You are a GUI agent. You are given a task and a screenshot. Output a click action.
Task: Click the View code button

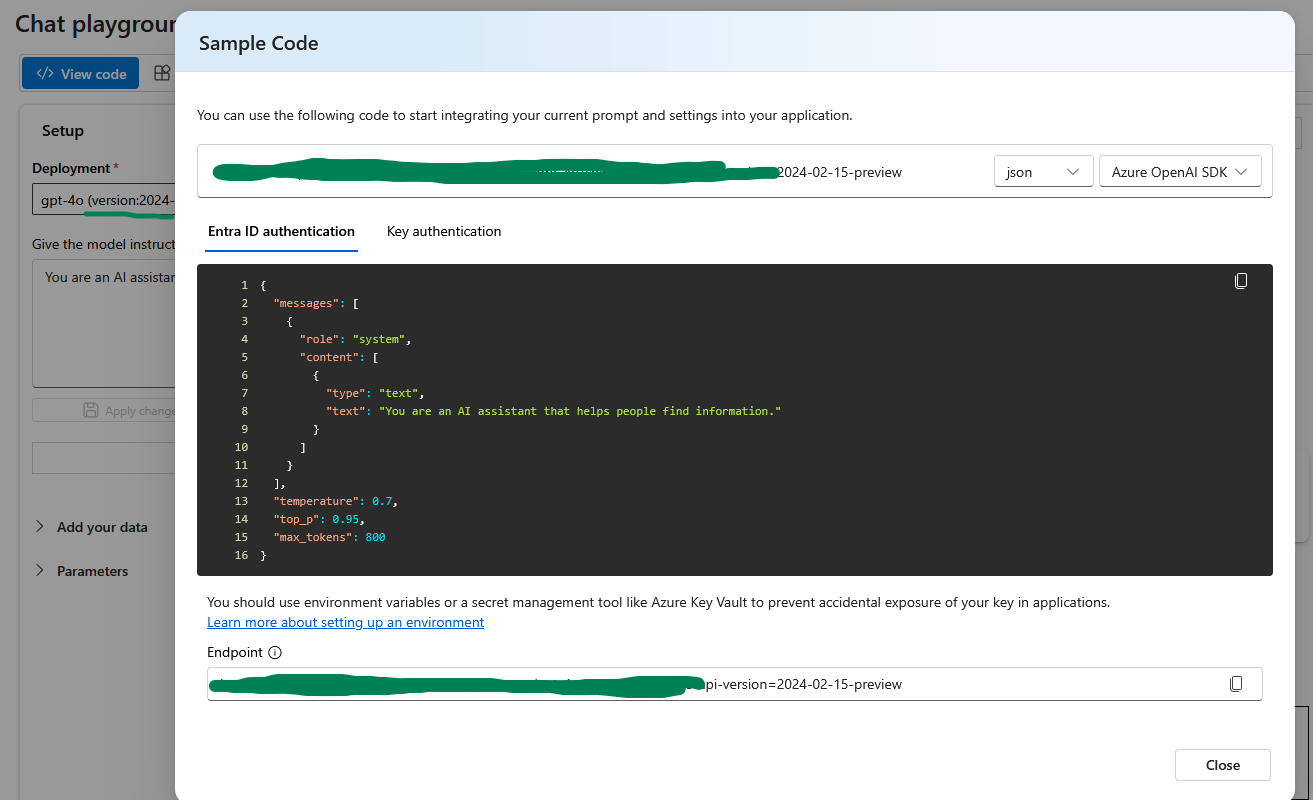click(81, 73)
